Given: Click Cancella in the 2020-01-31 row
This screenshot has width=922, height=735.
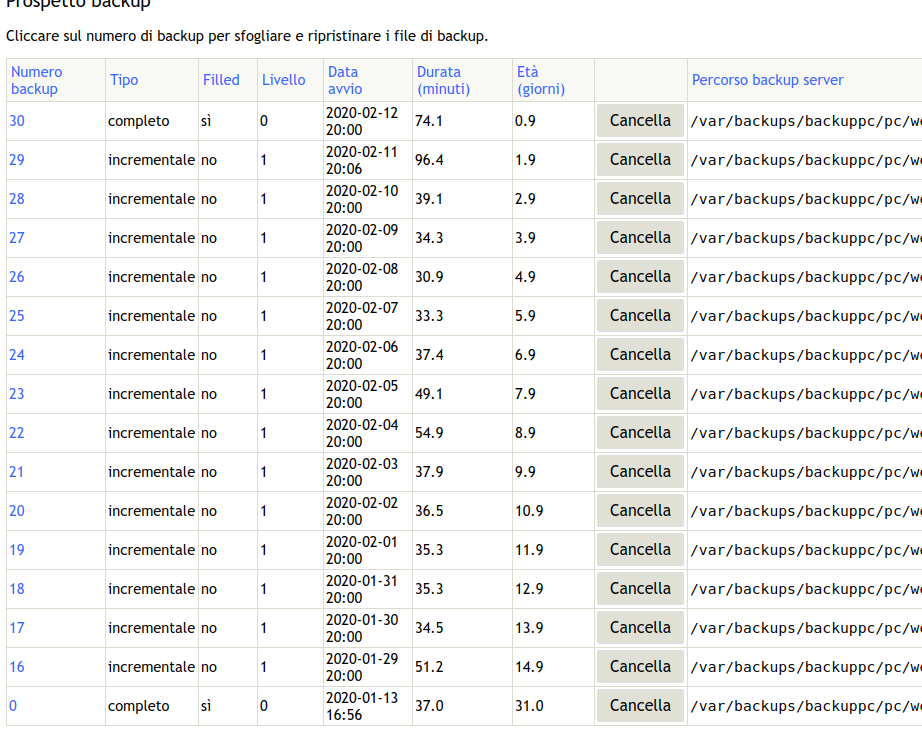Looking at the screenshot, I should (x=640, y=589).
